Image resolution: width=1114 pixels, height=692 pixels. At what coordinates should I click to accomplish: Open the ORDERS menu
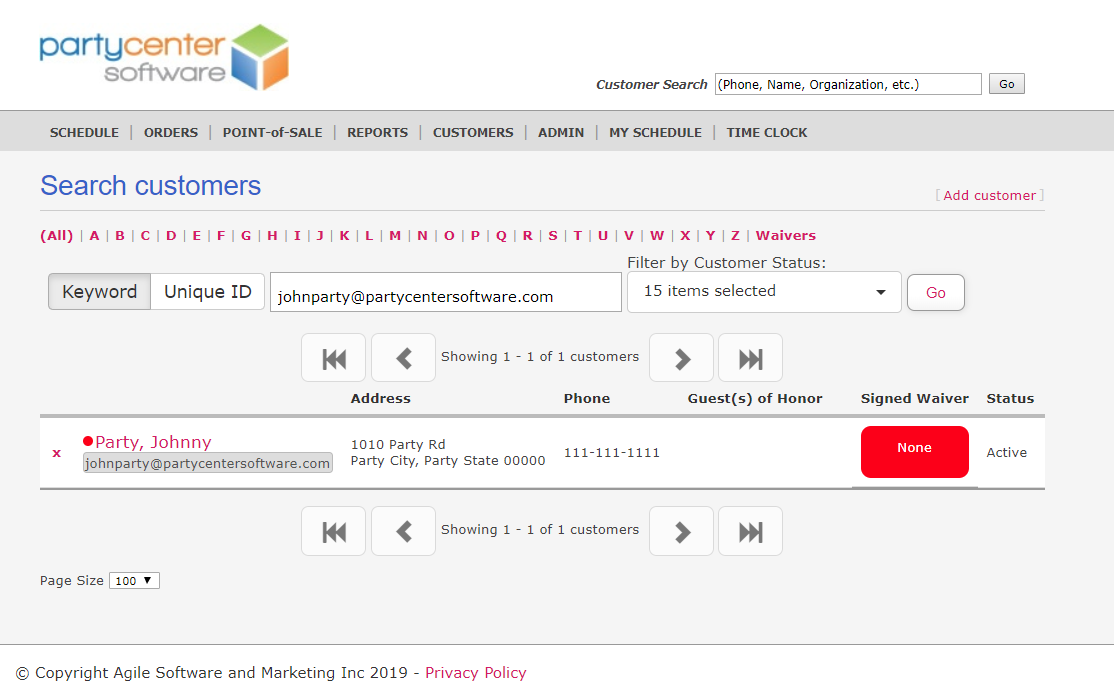[171, 132]
